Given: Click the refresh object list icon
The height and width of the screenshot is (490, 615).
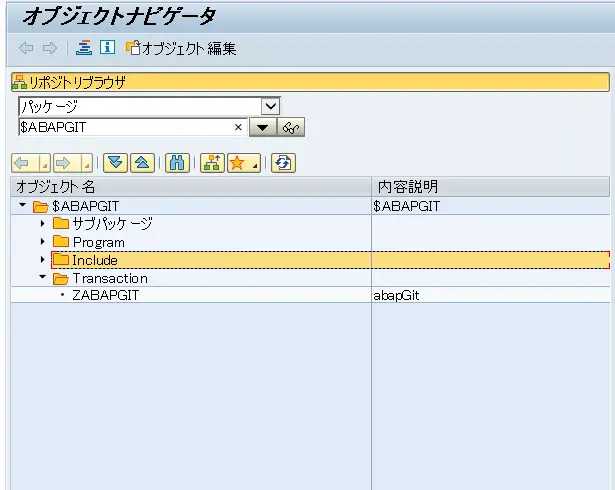Looking at the screenshot, I should pos(283,163).
